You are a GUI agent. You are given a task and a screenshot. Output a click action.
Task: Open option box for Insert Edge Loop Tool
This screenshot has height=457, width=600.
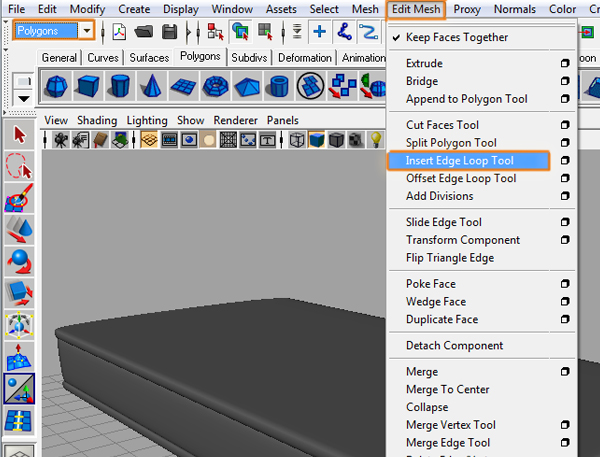565,160
